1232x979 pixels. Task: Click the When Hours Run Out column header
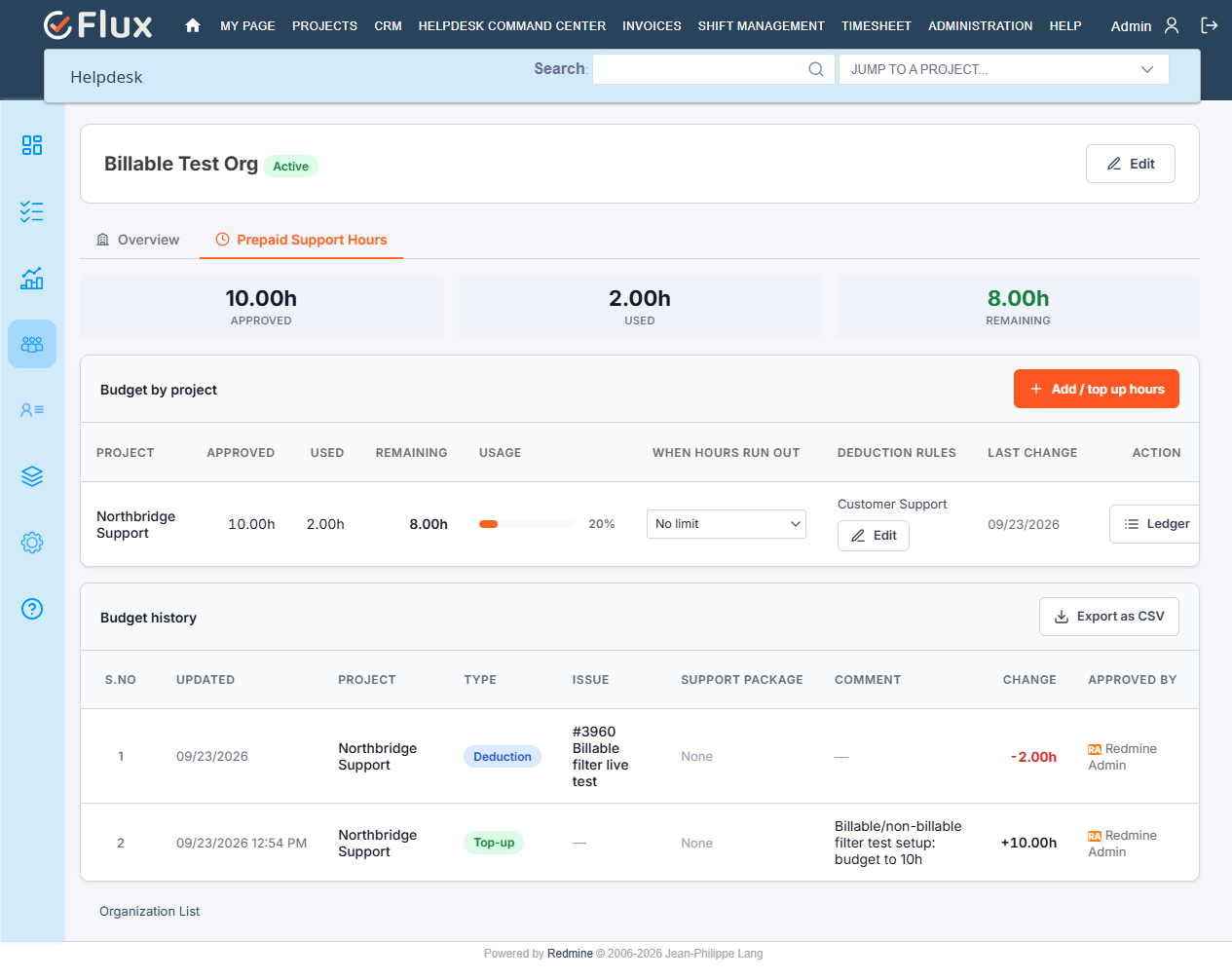tap(727, 453)
